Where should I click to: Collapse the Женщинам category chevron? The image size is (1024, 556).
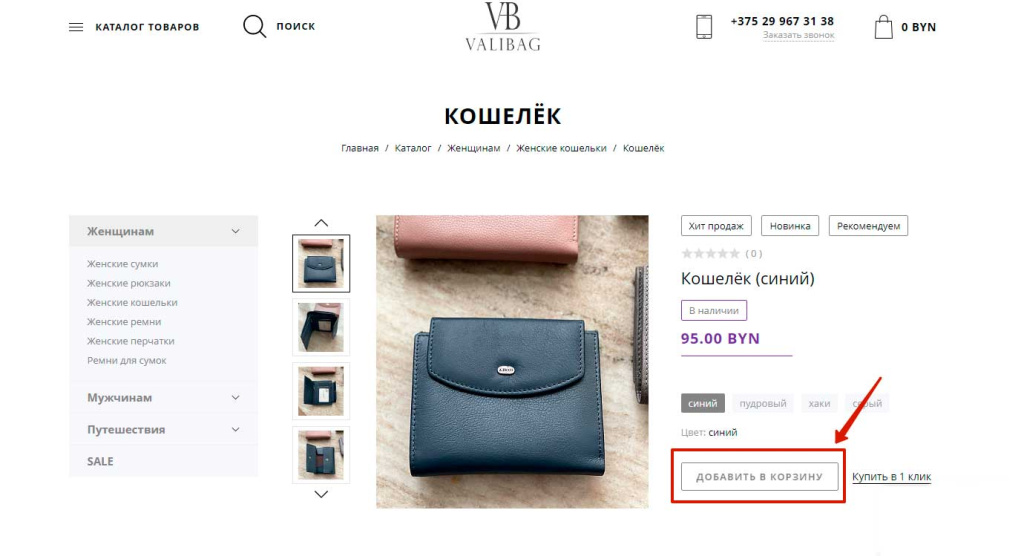coord(235,231)
